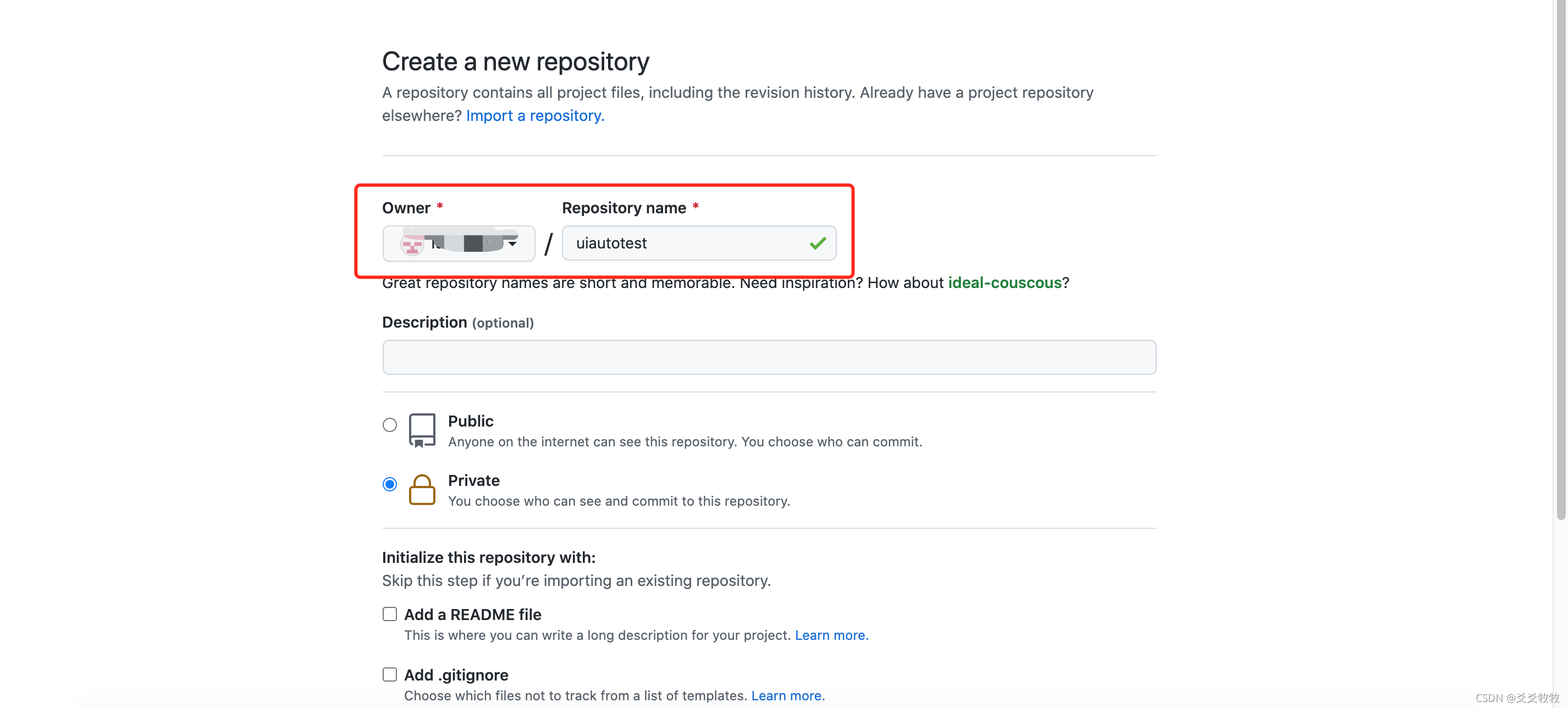Open Learn more link for .gitignore

pyautogui.click(x=788, y=695)
